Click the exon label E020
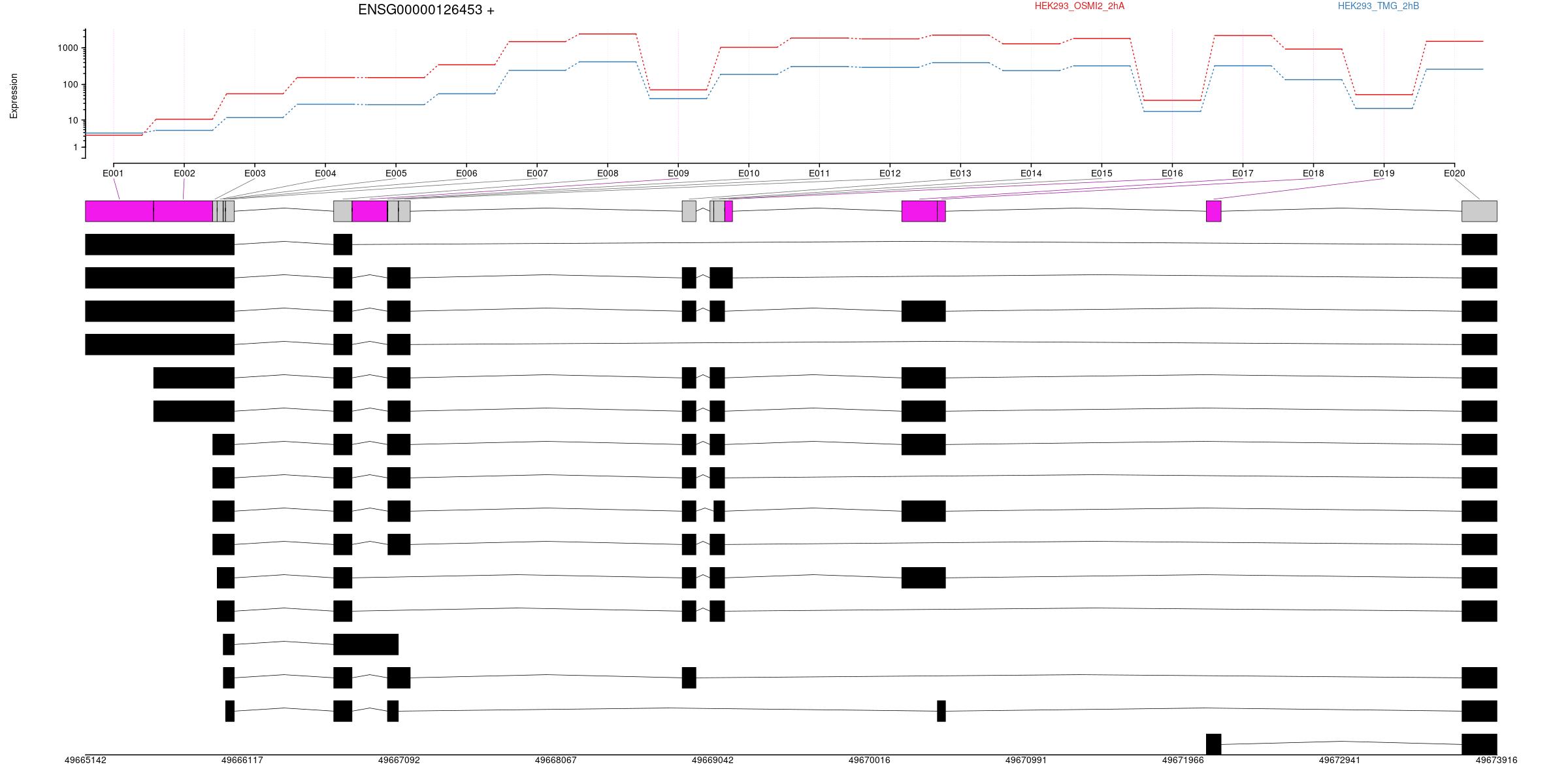 pyautogui.click(x=1454, y=173)
